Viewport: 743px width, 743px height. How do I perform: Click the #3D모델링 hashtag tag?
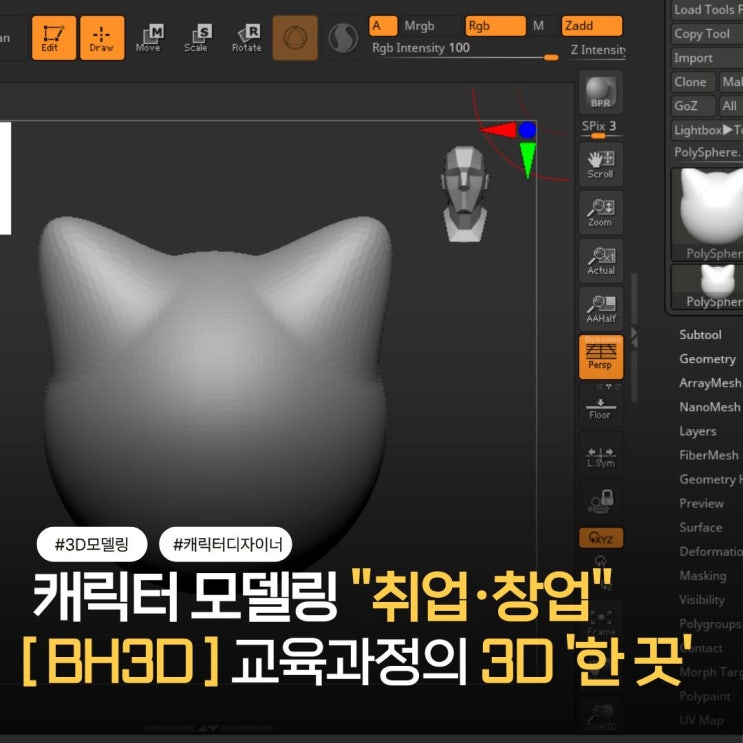pos(92,544)
